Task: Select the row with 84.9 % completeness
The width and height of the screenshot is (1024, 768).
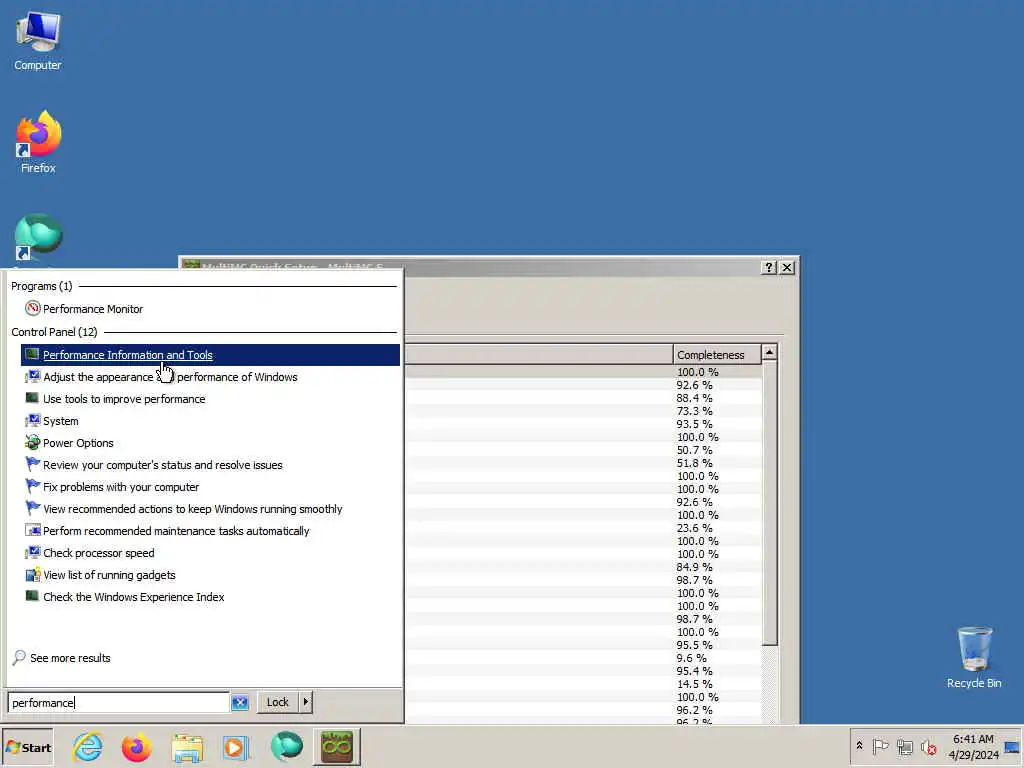Action: (583, 567)
